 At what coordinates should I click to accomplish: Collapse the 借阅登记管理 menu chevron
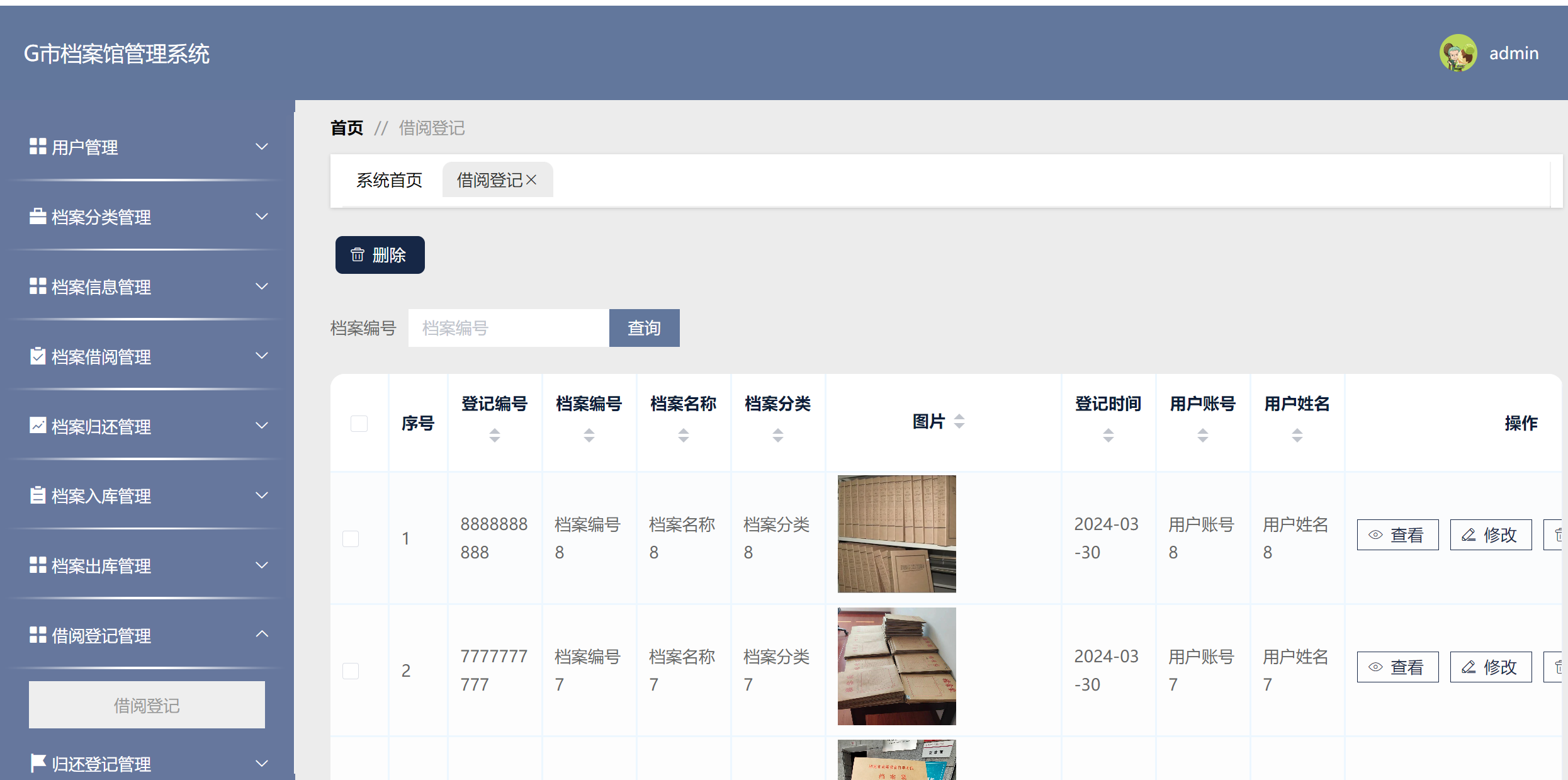tap(262, 634)
